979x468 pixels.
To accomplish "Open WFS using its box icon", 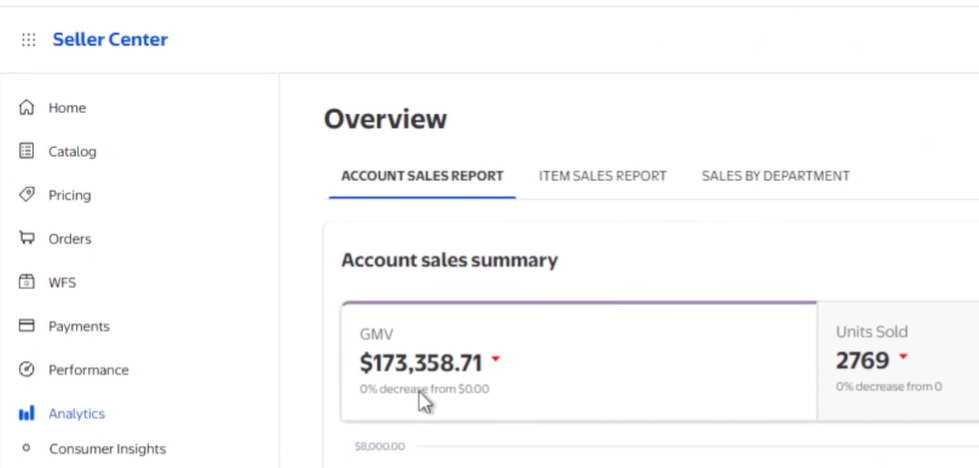I will [x=28, y=282].
